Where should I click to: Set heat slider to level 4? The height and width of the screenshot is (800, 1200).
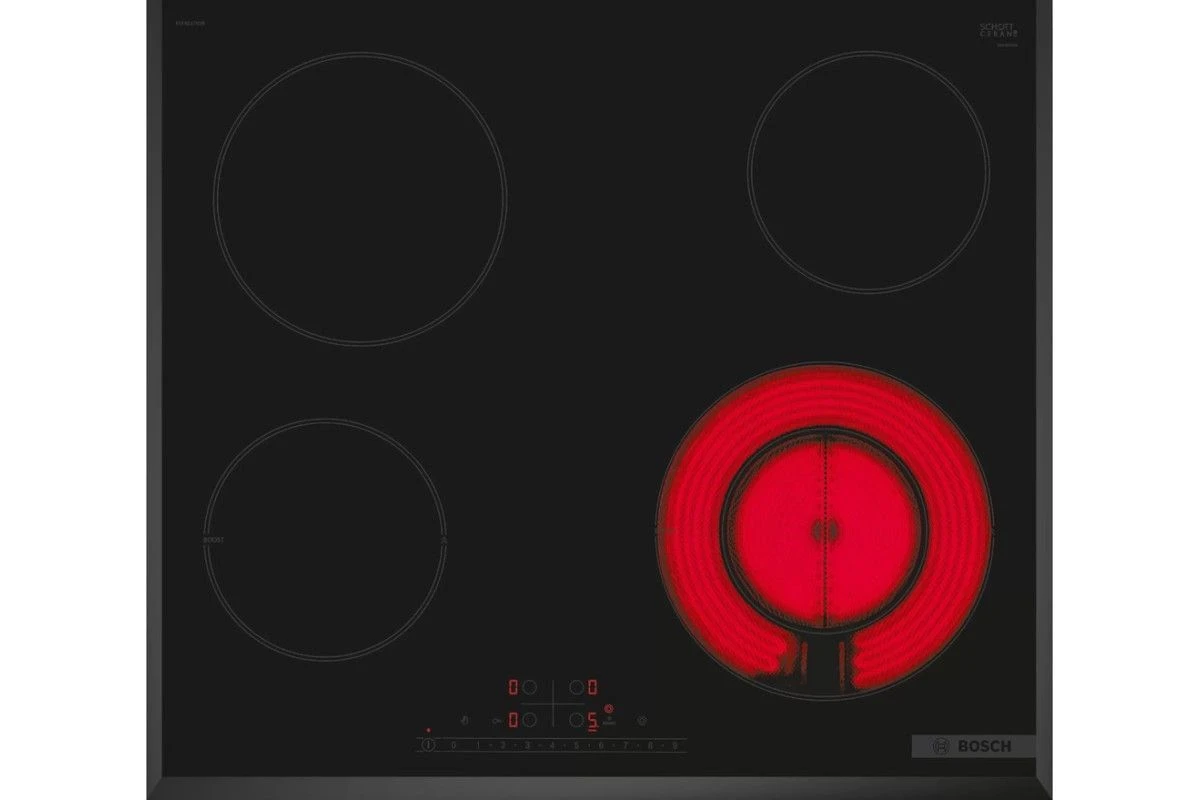tap(552, 745)
